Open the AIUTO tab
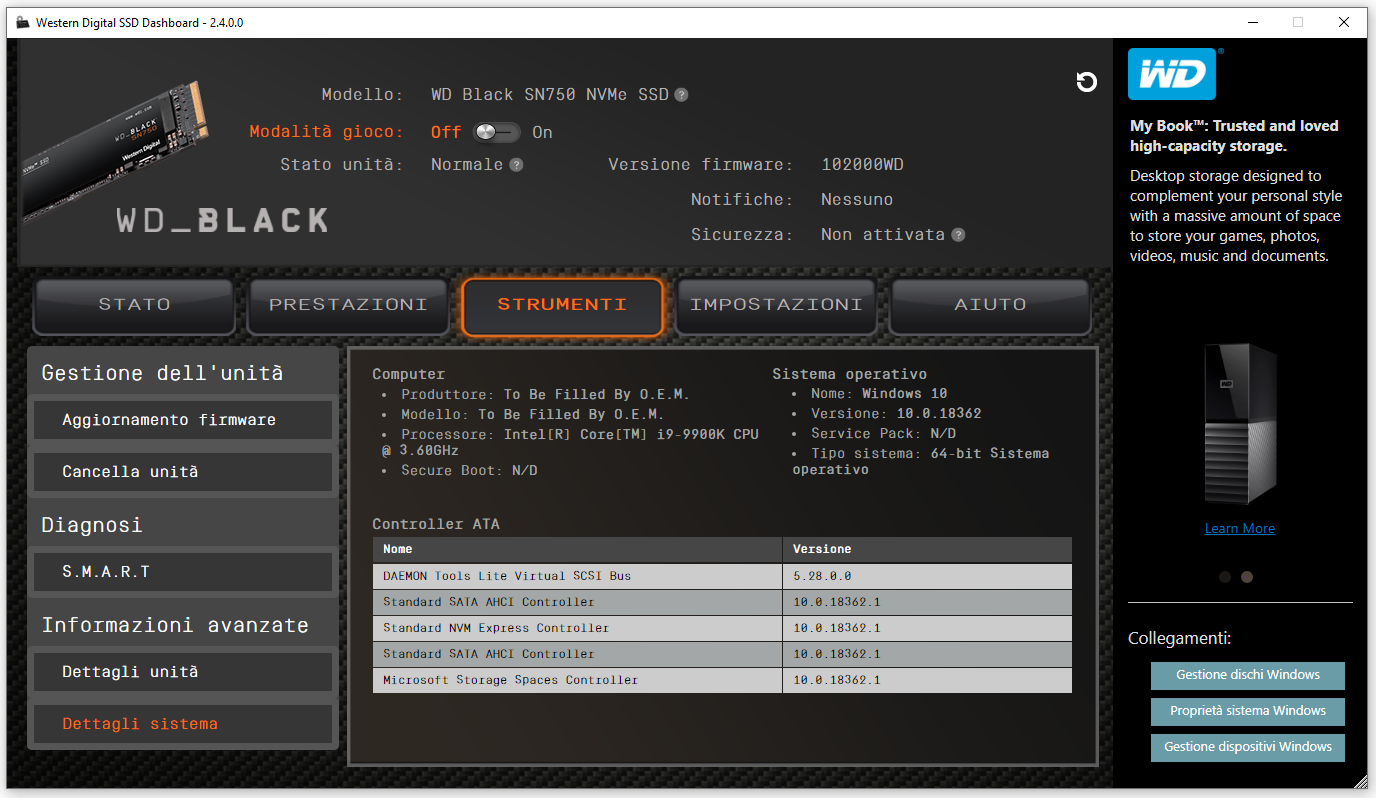This screenshot has height=798, width=1376. coord(990,305)
